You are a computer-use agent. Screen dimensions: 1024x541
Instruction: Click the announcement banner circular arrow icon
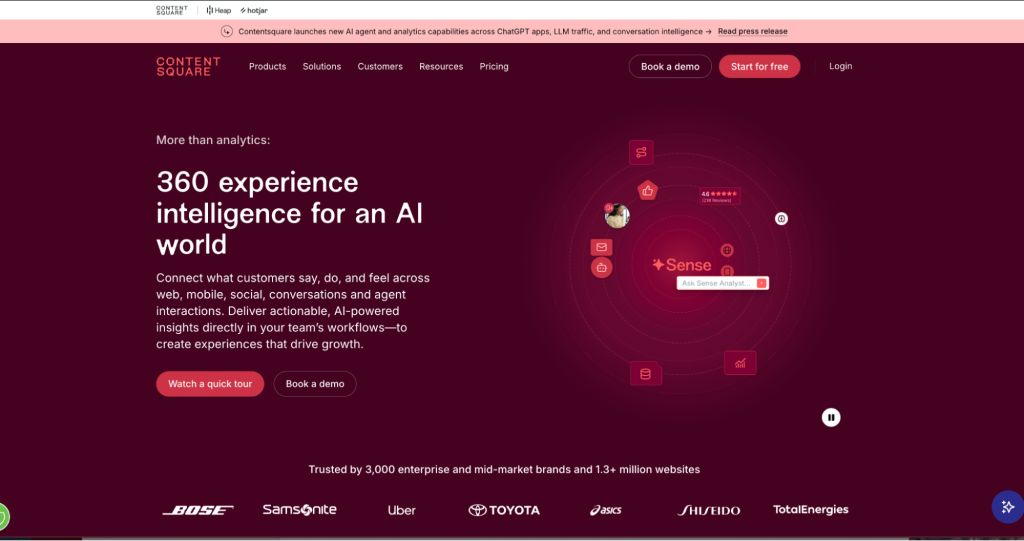tap(227, 31)
